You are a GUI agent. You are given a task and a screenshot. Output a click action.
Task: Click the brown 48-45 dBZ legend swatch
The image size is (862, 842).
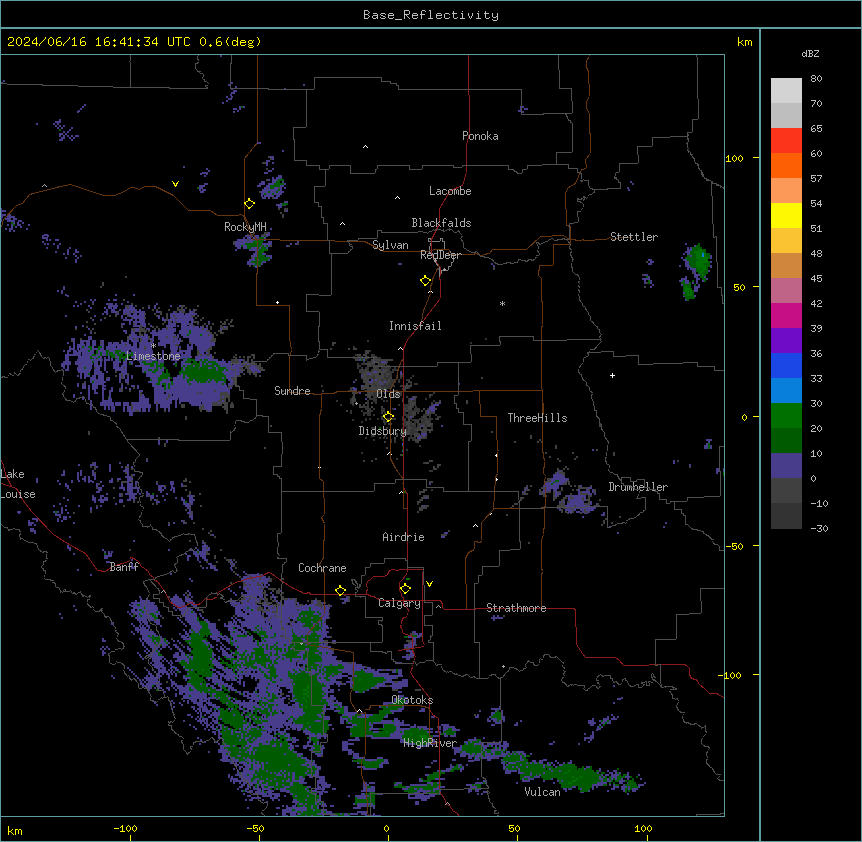(x=786, y=265)
